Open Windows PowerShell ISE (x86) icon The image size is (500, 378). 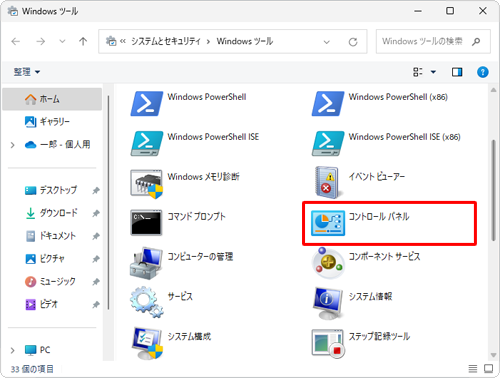(328, 144)
